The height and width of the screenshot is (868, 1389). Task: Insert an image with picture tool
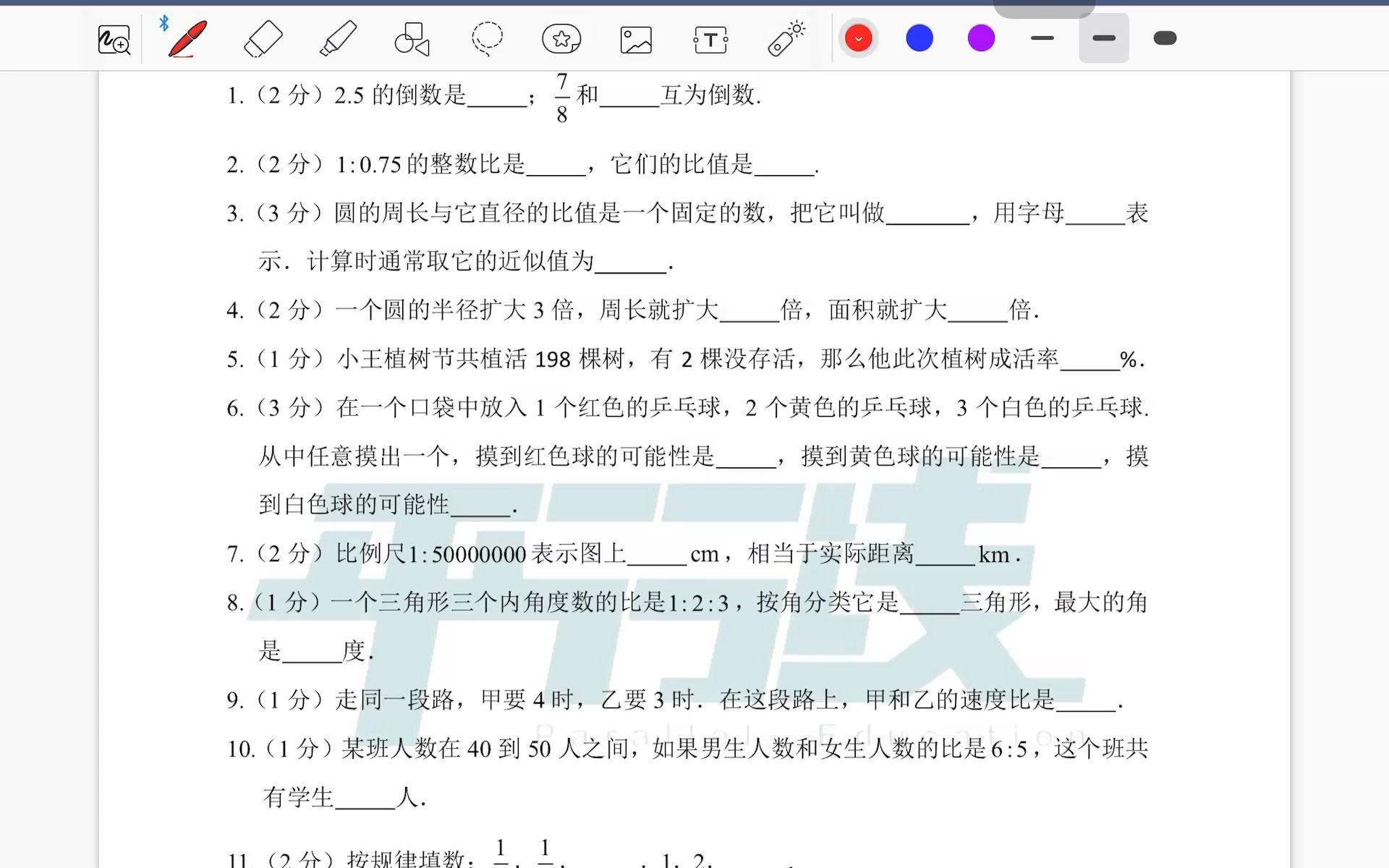tap(636, 40)
